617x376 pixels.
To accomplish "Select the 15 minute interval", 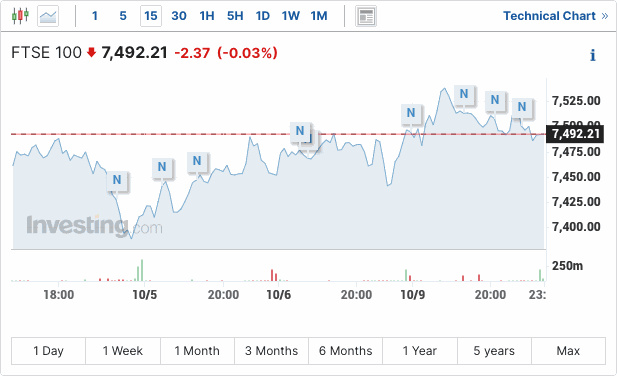I will (x=151, y=16).
